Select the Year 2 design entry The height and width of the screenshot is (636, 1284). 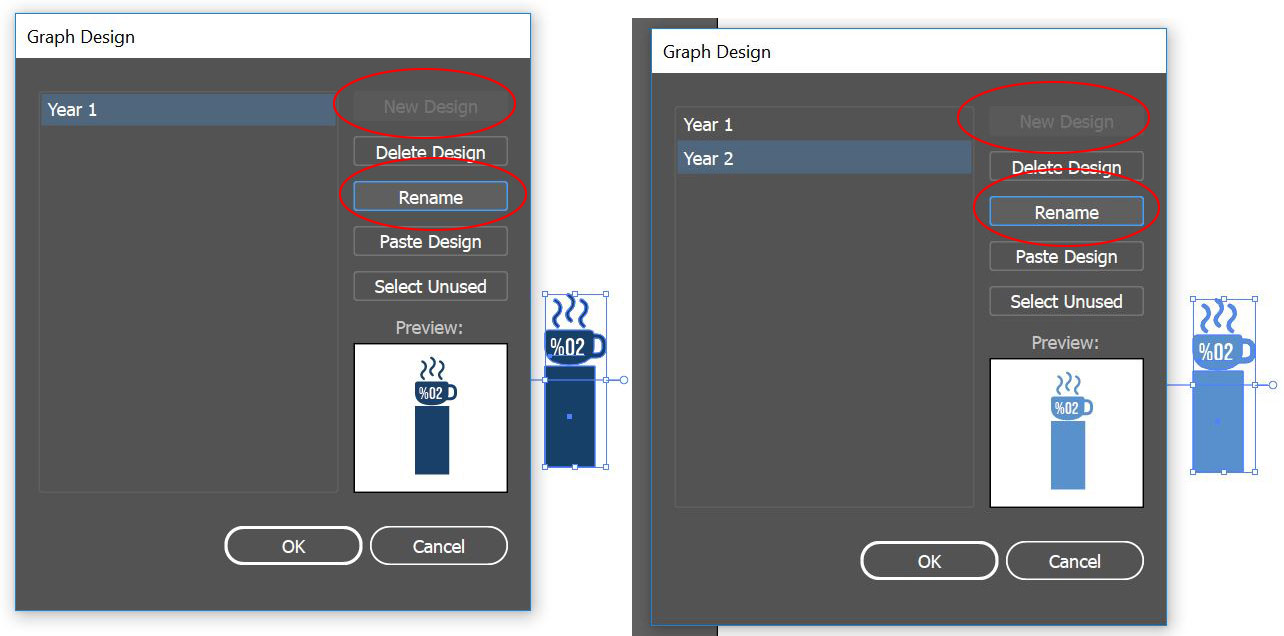[x=823, y=158]
